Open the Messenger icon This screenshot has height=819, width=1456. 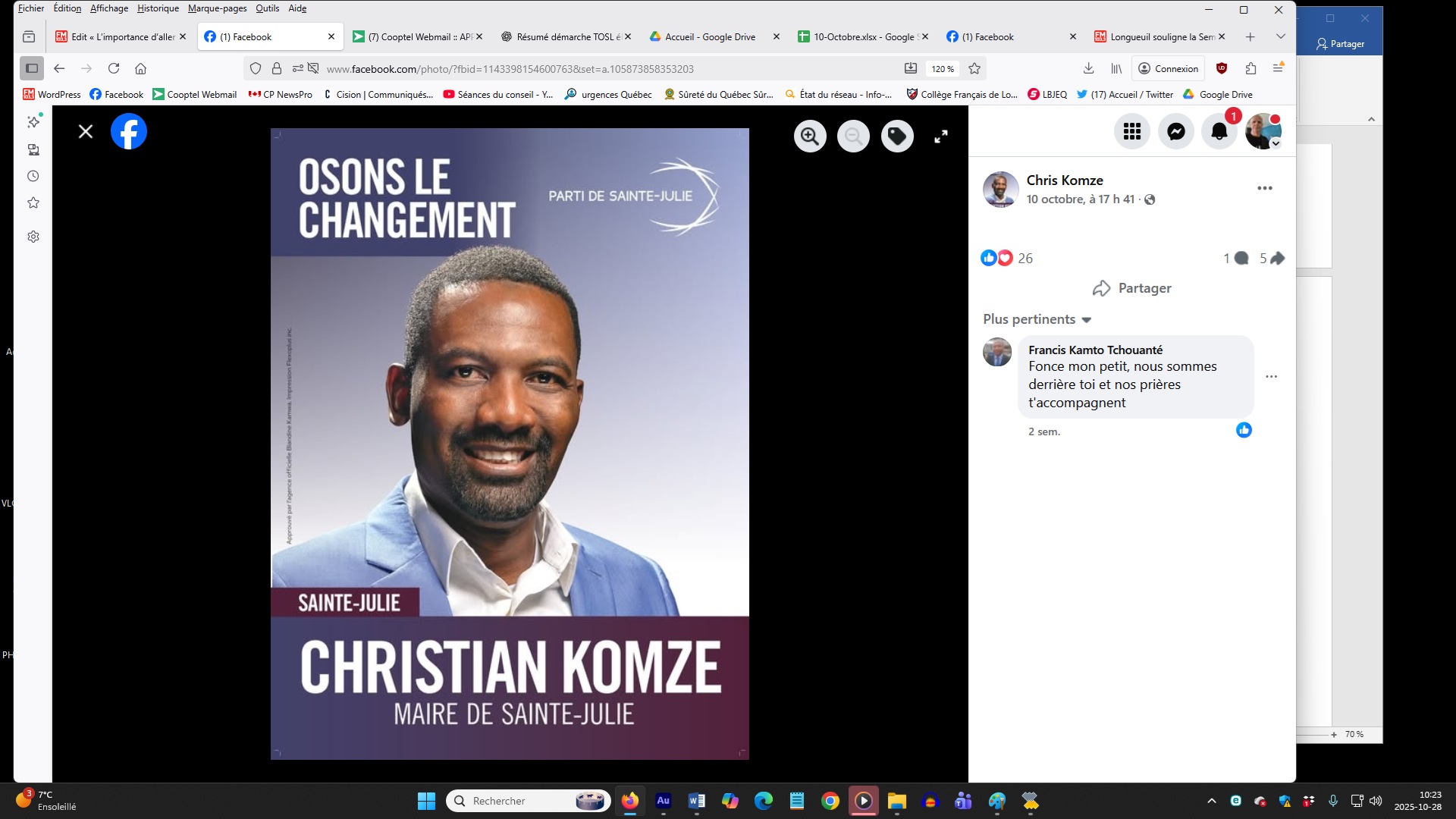click(1175, 132)
